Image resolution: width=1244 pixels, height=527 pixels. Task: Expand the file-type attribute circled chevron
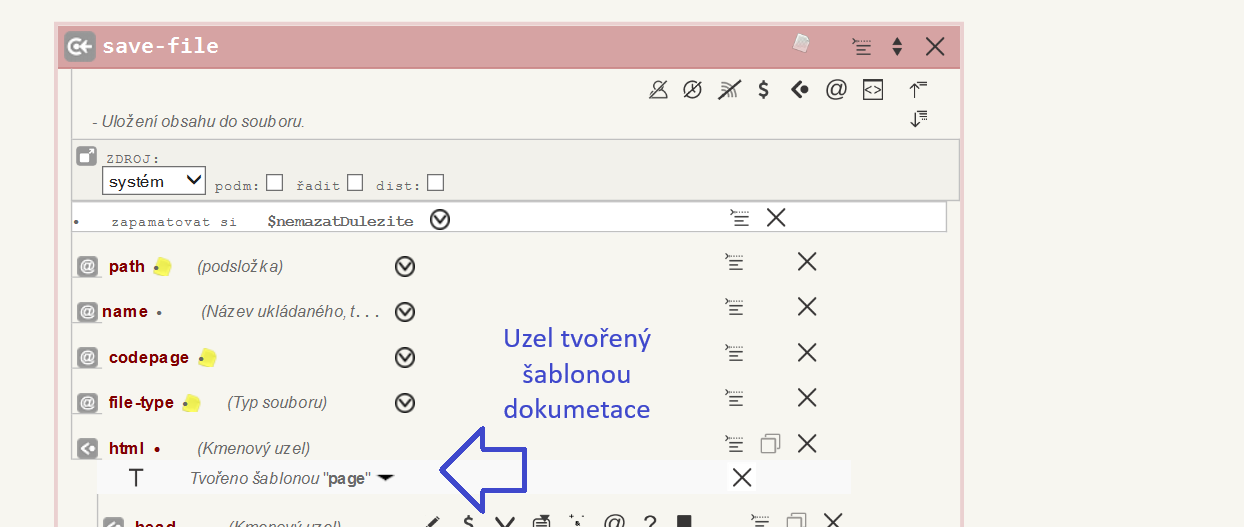[x=405, y=403]
